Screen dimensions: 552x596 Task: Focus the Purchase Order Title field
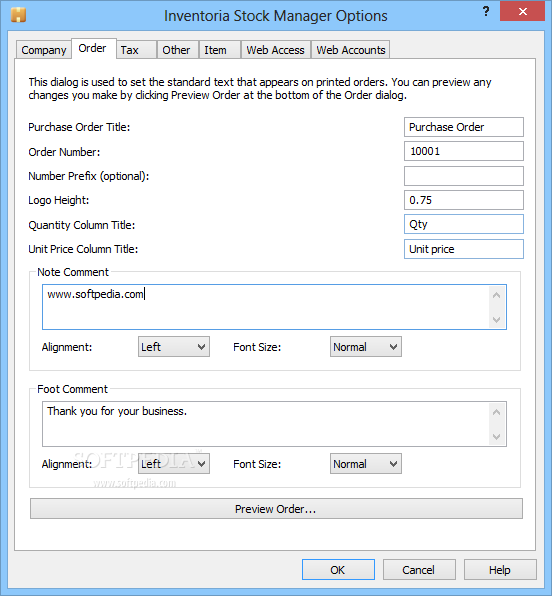(x=464, y=127)
